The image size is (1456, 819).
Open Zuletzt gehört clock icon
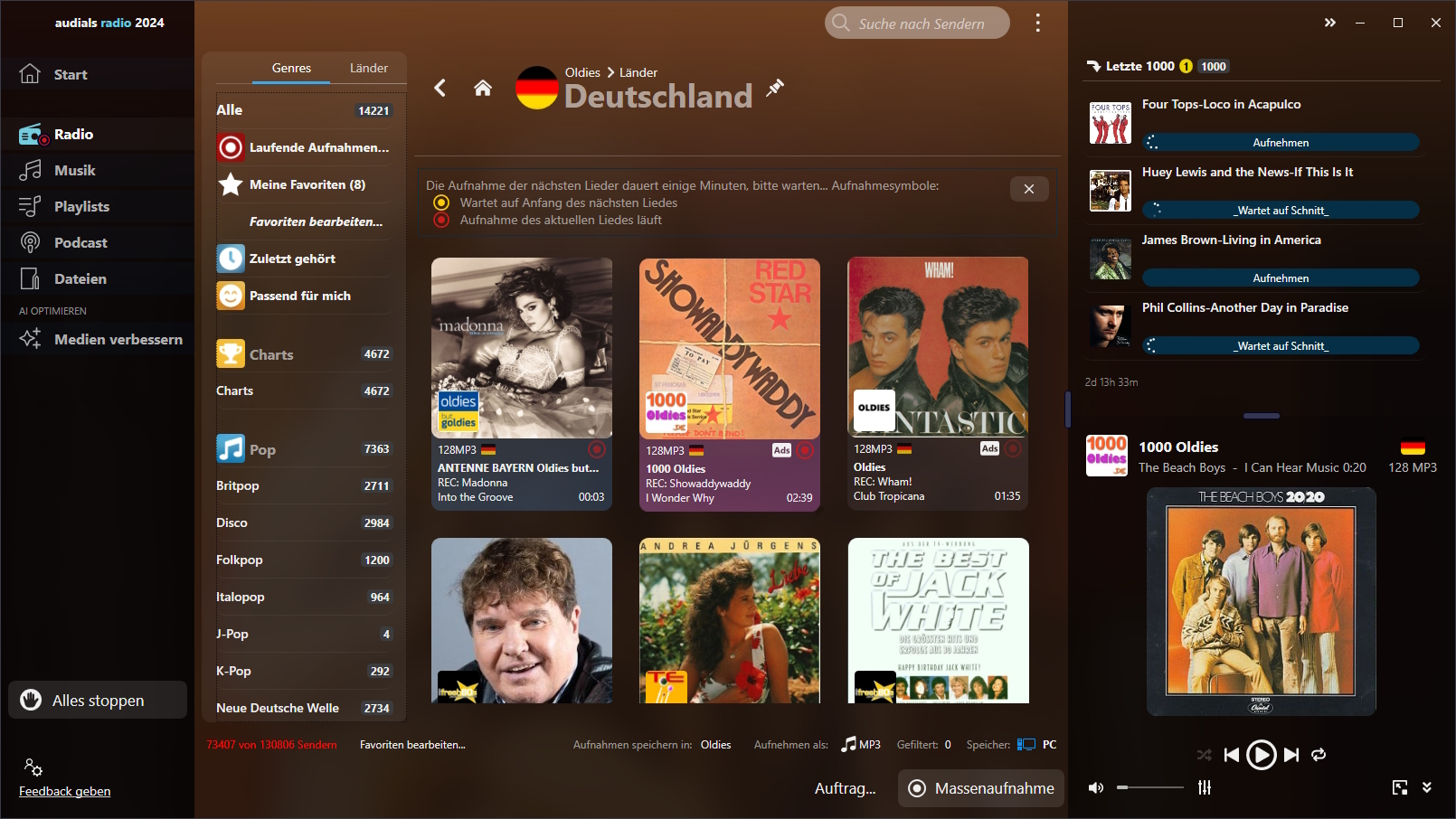231,259
